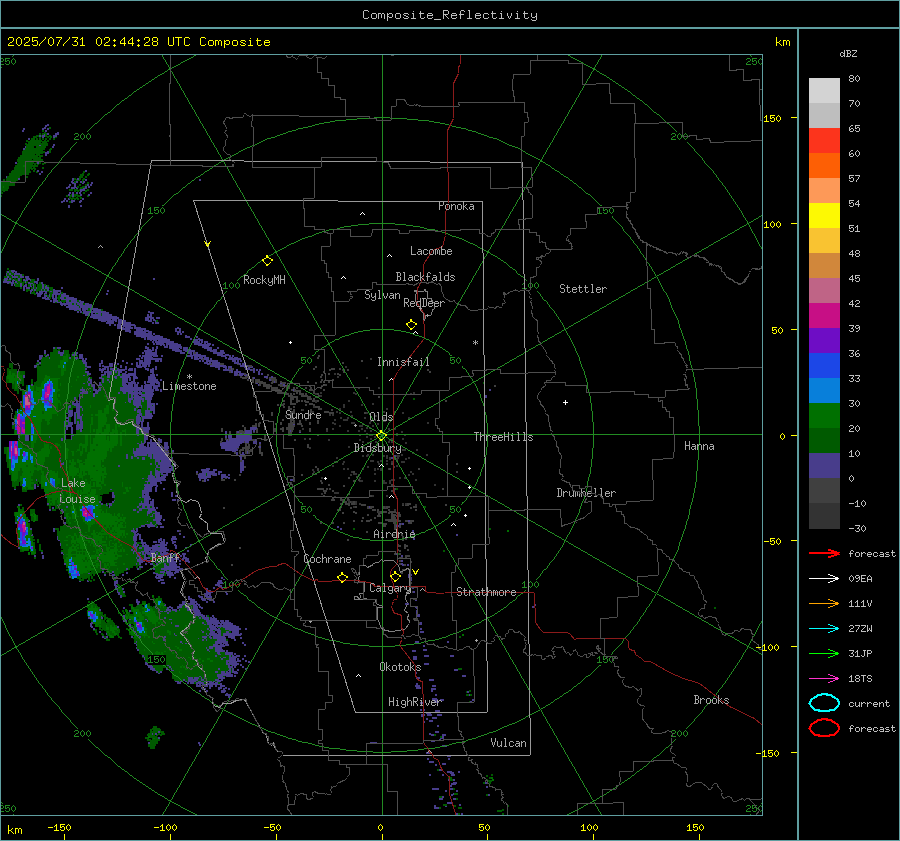Click the -150 tick on bottom km axis
Screen dimensions: 900x841
coord(60,827)
